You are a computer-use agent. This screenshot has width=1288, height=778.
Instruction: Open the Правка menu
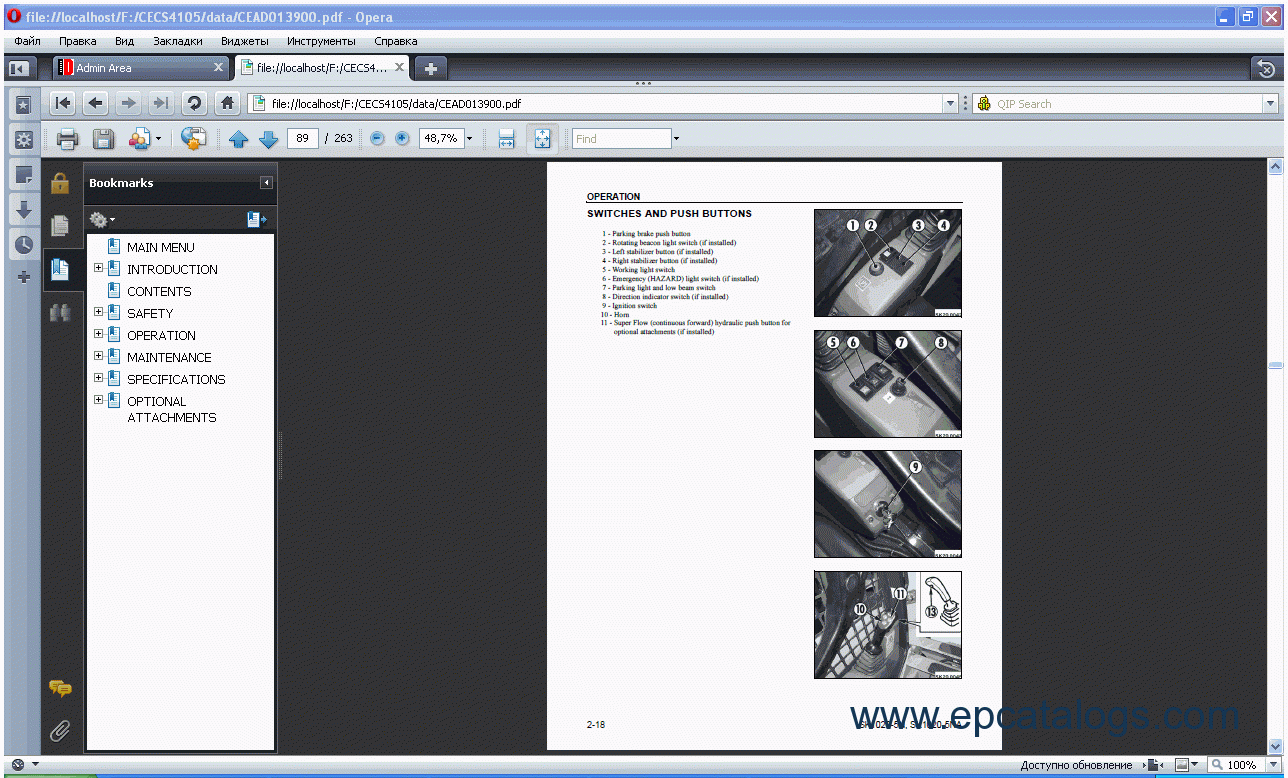tap(78, 41)
